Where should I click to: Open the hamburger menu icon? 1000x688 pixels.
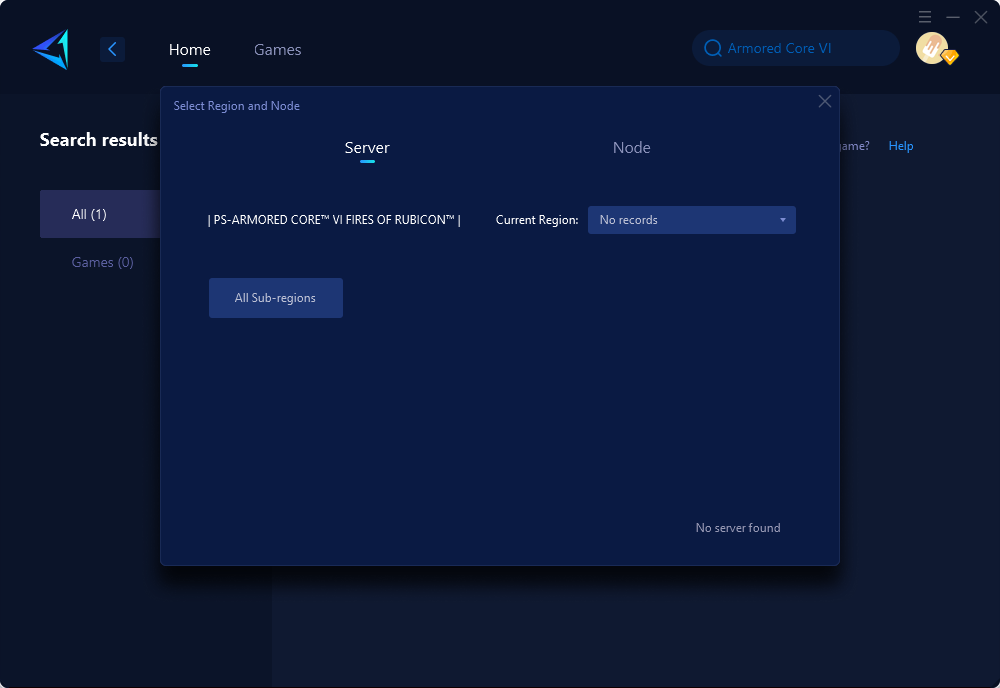coord(925,17)
